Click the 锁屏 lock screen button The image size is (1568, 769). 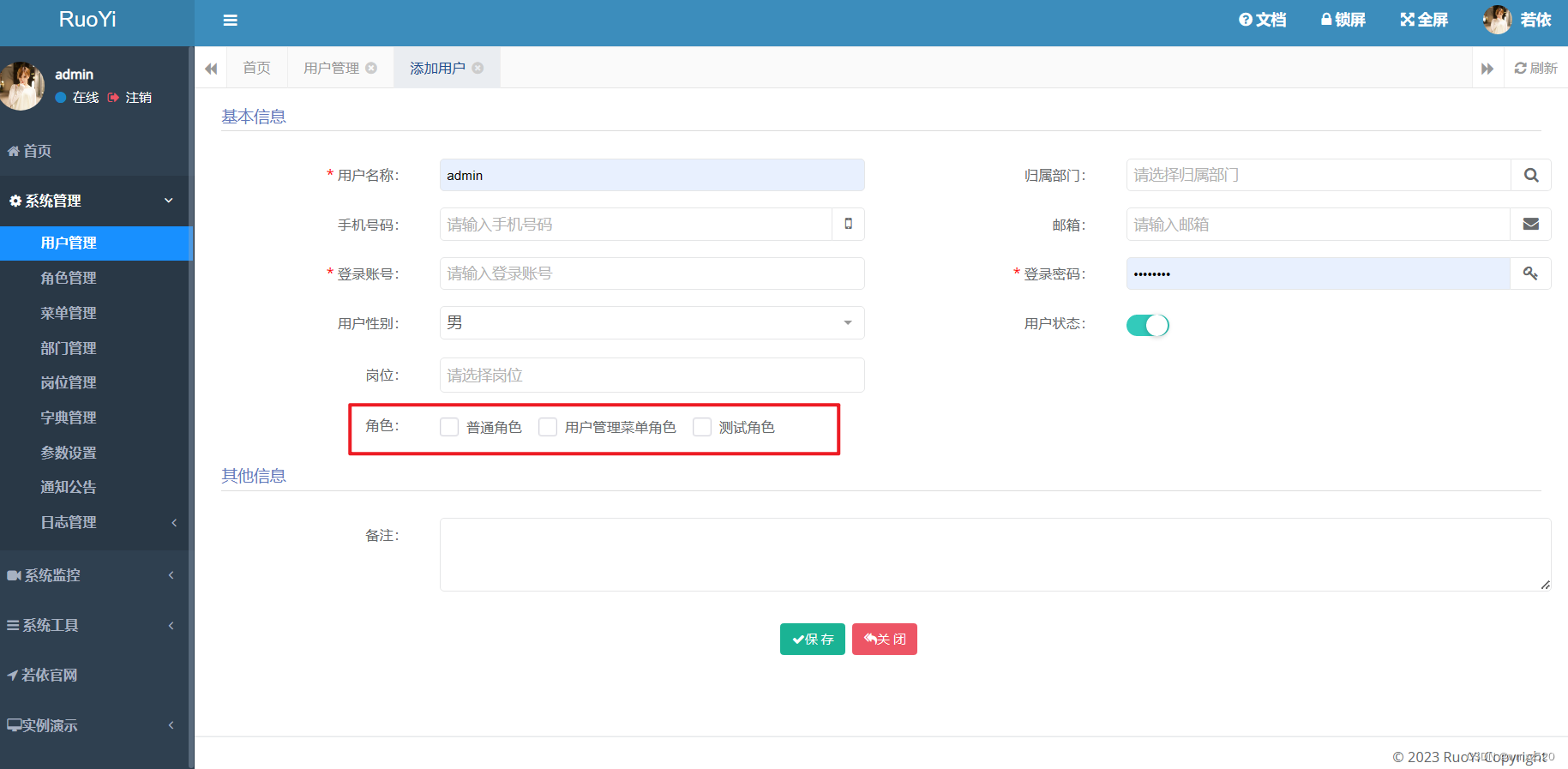click(x=1343, y=20)
